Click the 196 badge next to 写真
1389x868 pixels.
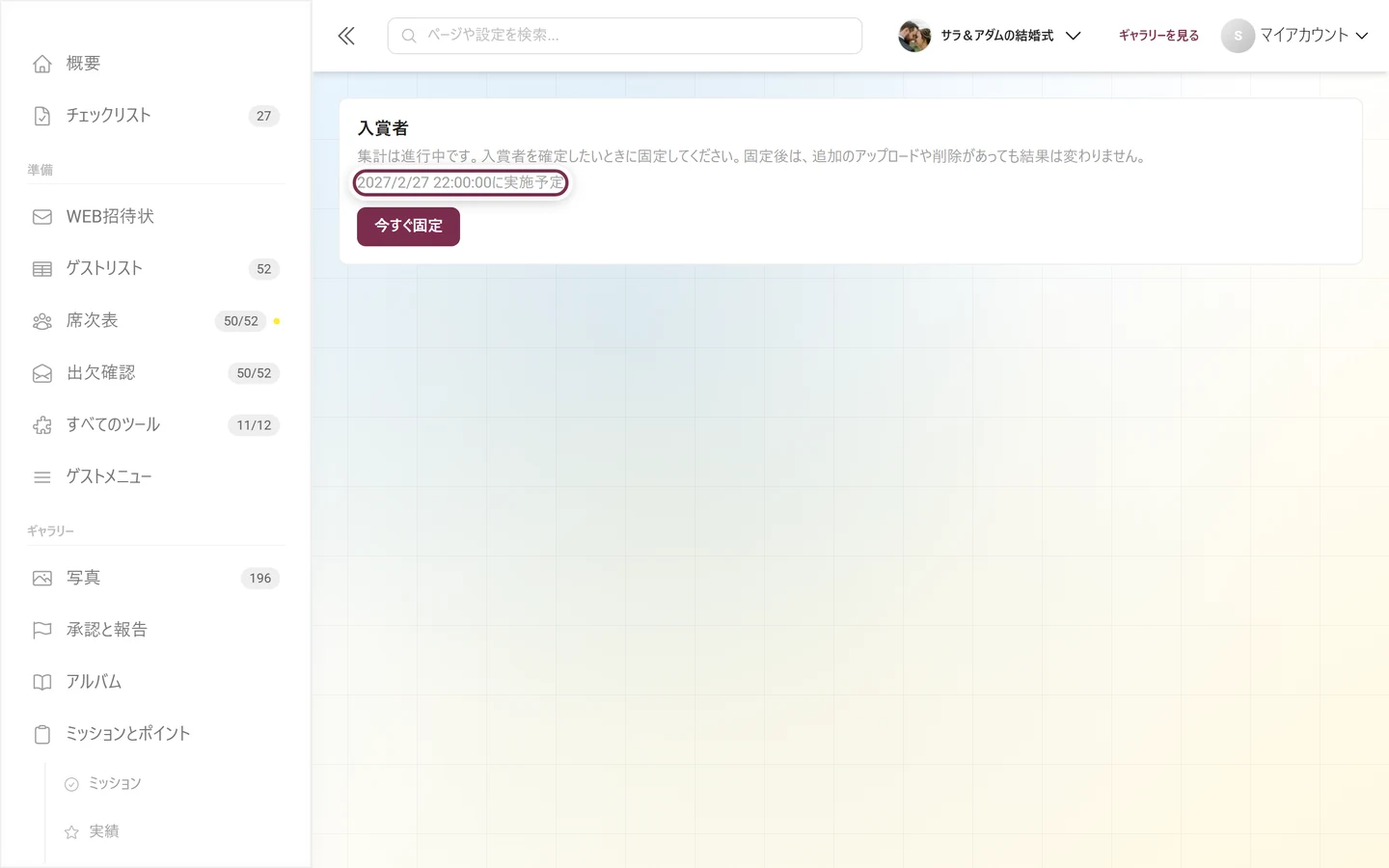point(260,579)
